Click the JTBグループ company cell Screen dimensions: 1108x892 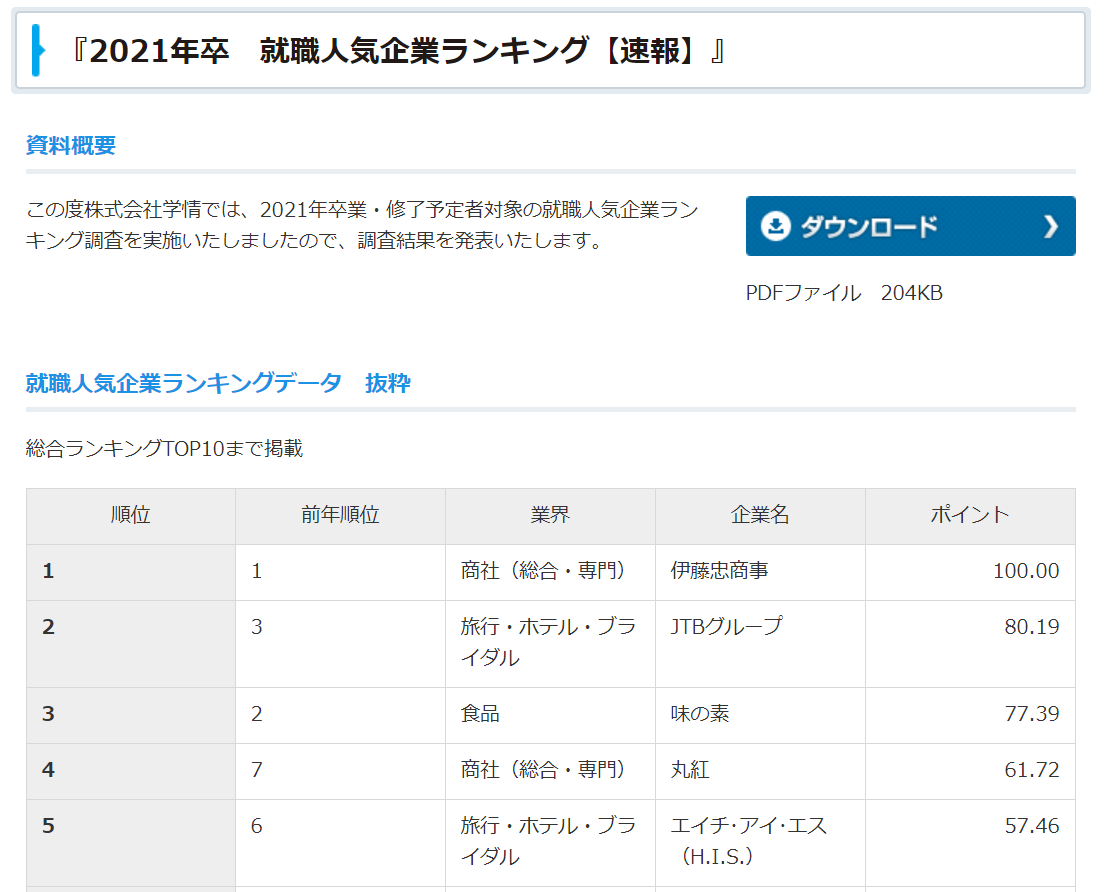760,644
